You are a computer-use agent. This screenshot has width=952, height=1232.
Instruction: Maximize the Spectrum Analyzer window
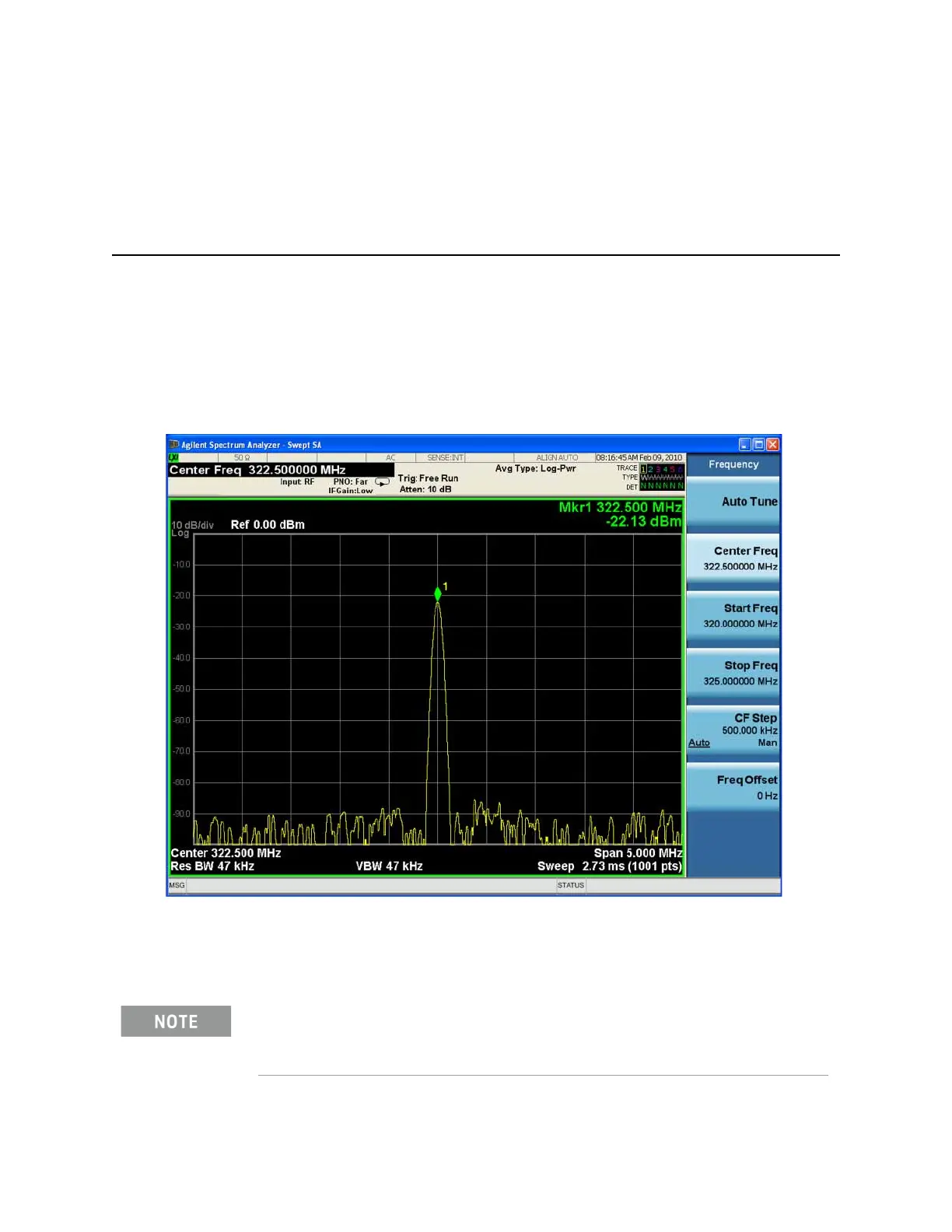(758, 445)
